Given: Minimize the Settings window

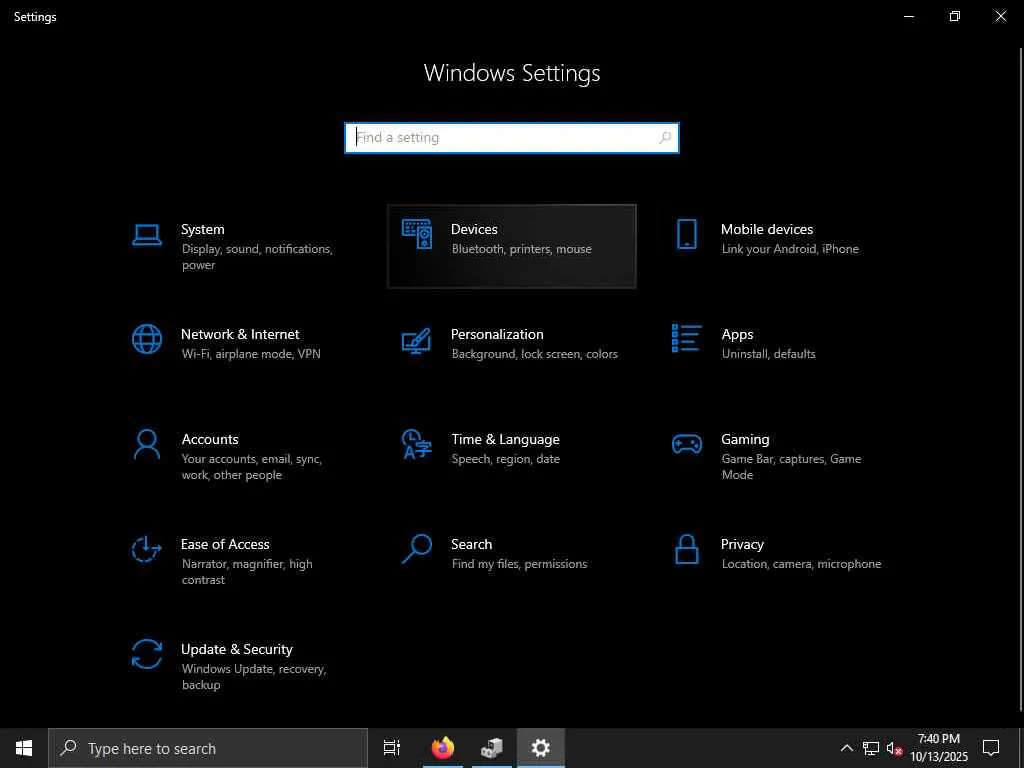Looking at the screenshot, I should click(x=909, y=16).
